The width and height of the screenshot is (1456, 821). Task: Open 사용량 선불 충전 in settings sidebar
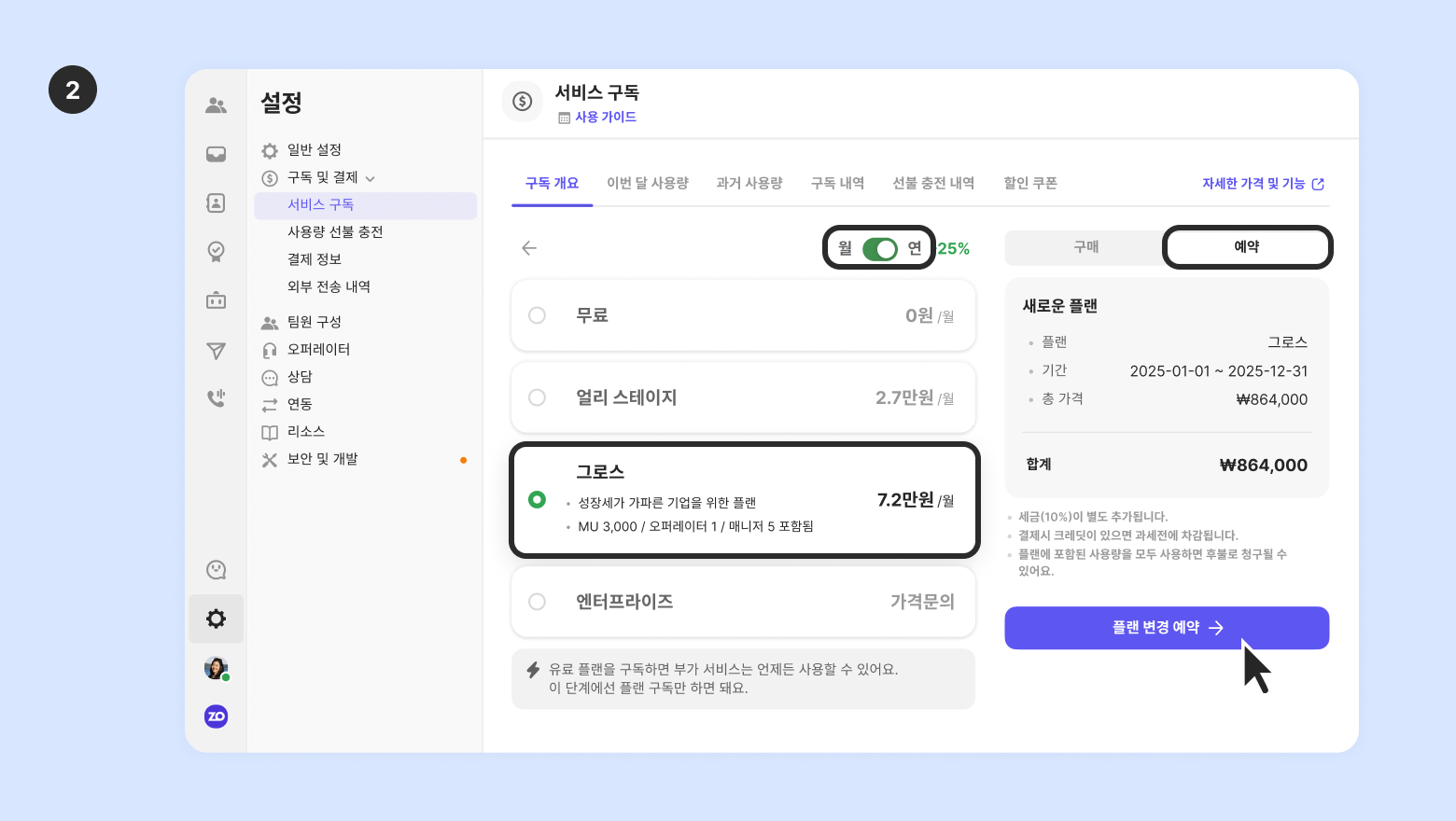point(335,232)
